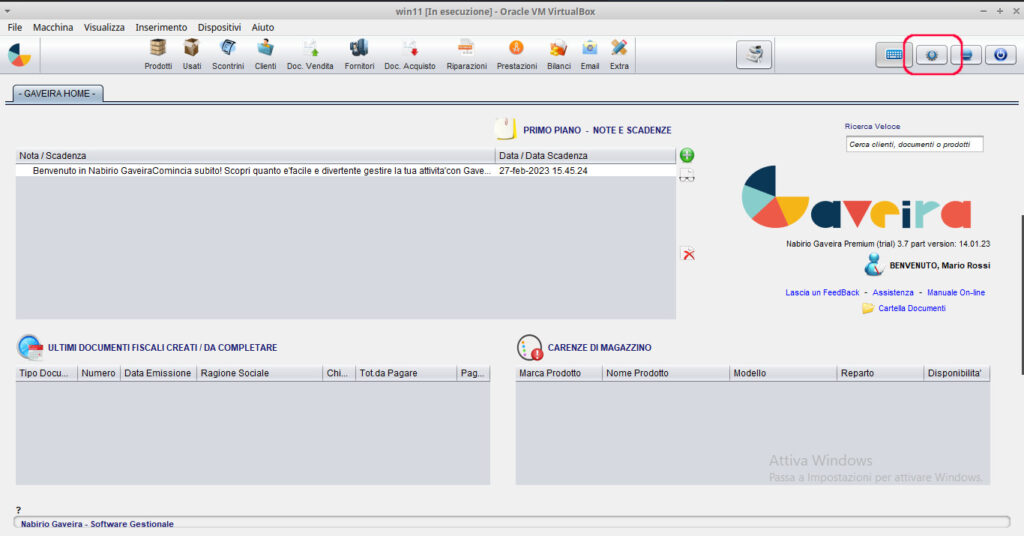Click the Reparto column header
The height and width of the screenshot is (536, 1024).
(x=880, y=373)
